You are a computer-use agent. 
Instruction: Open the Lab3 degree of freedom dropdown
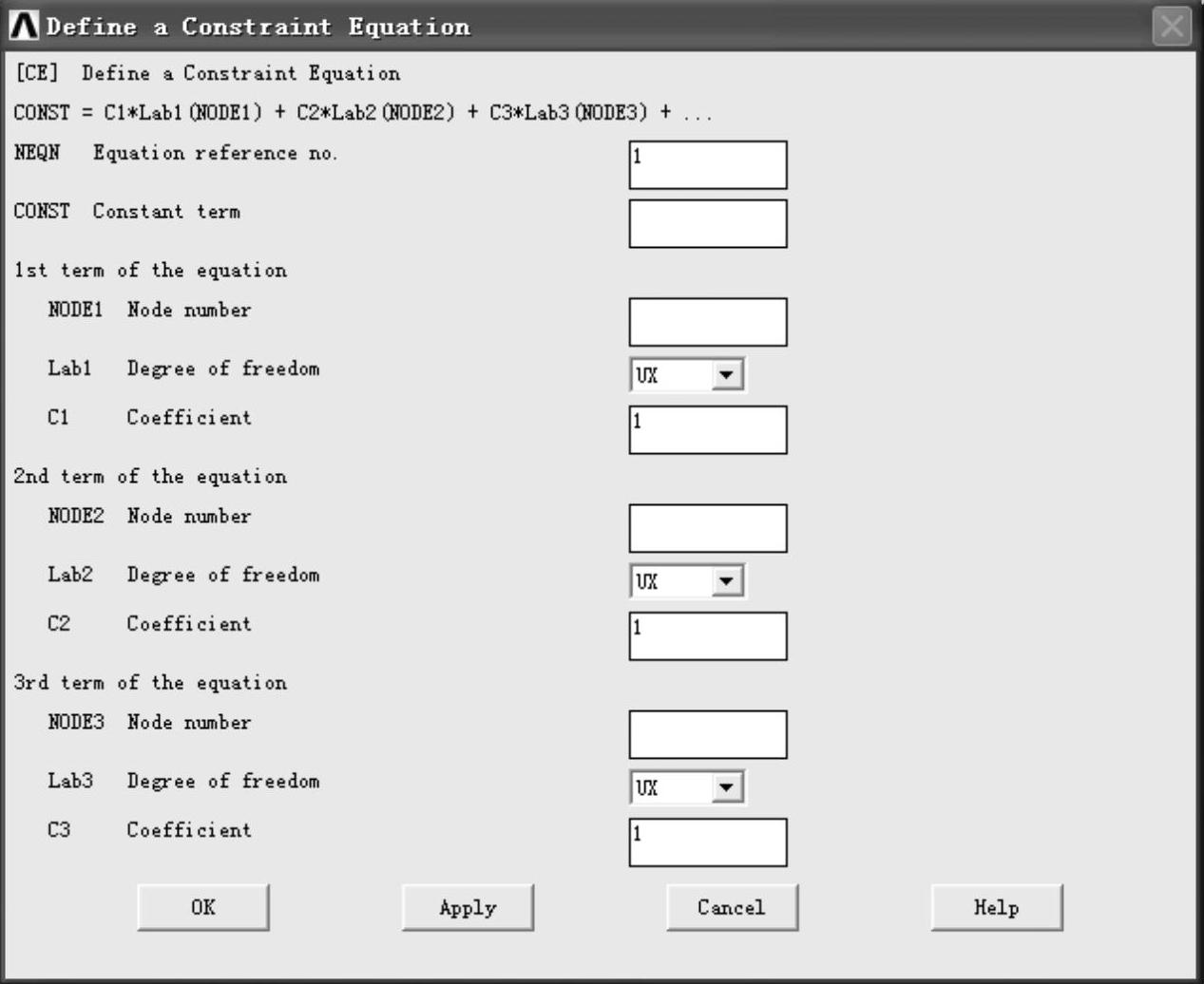point(727,787)
